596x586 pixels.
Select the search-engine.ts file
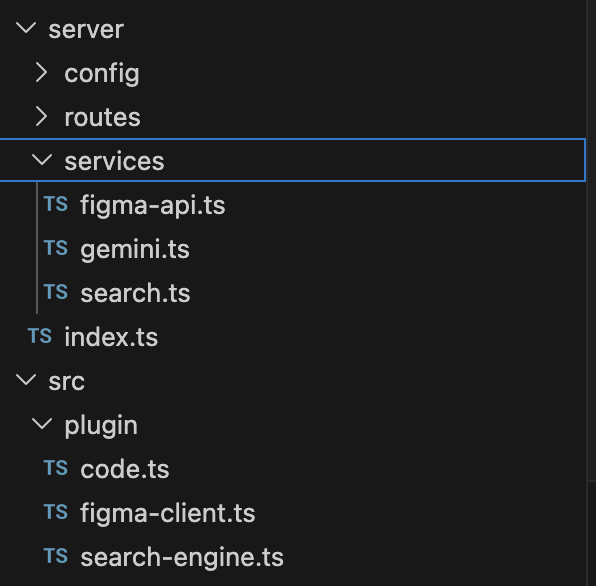[x=182, y=557]
